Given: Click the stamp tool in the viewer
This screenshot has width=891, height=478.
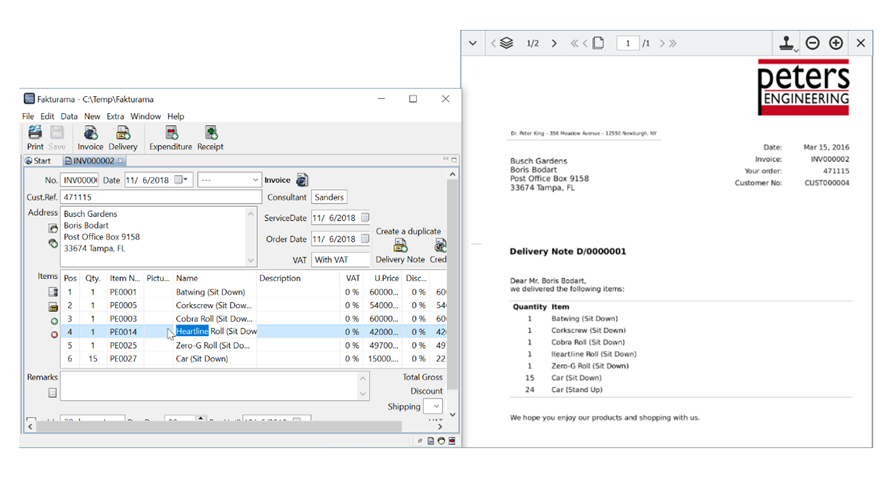Looking at the screenshot, I should tap(787, 43).
